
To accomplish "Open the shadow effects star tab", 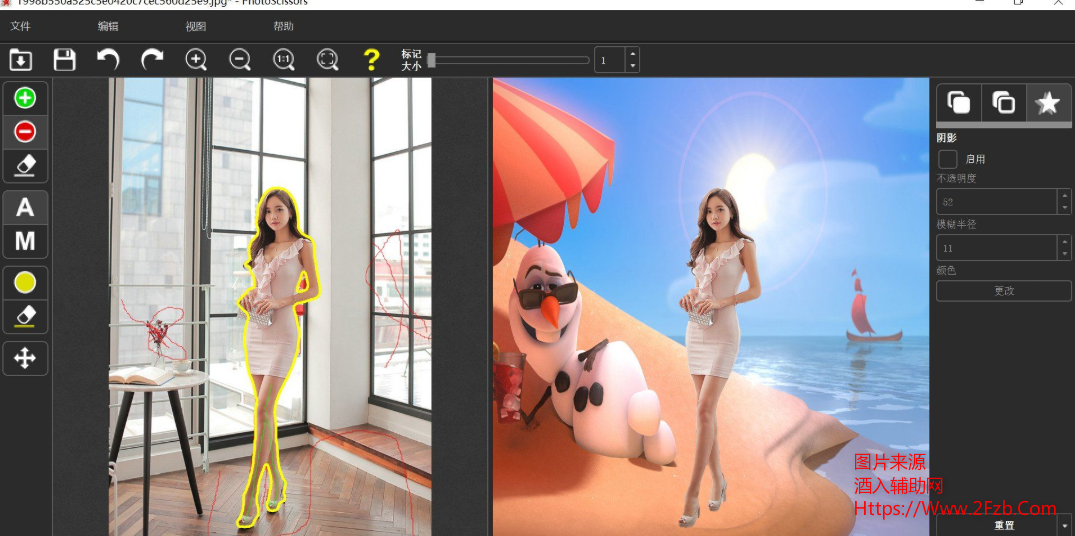I will click(1048, 103).
